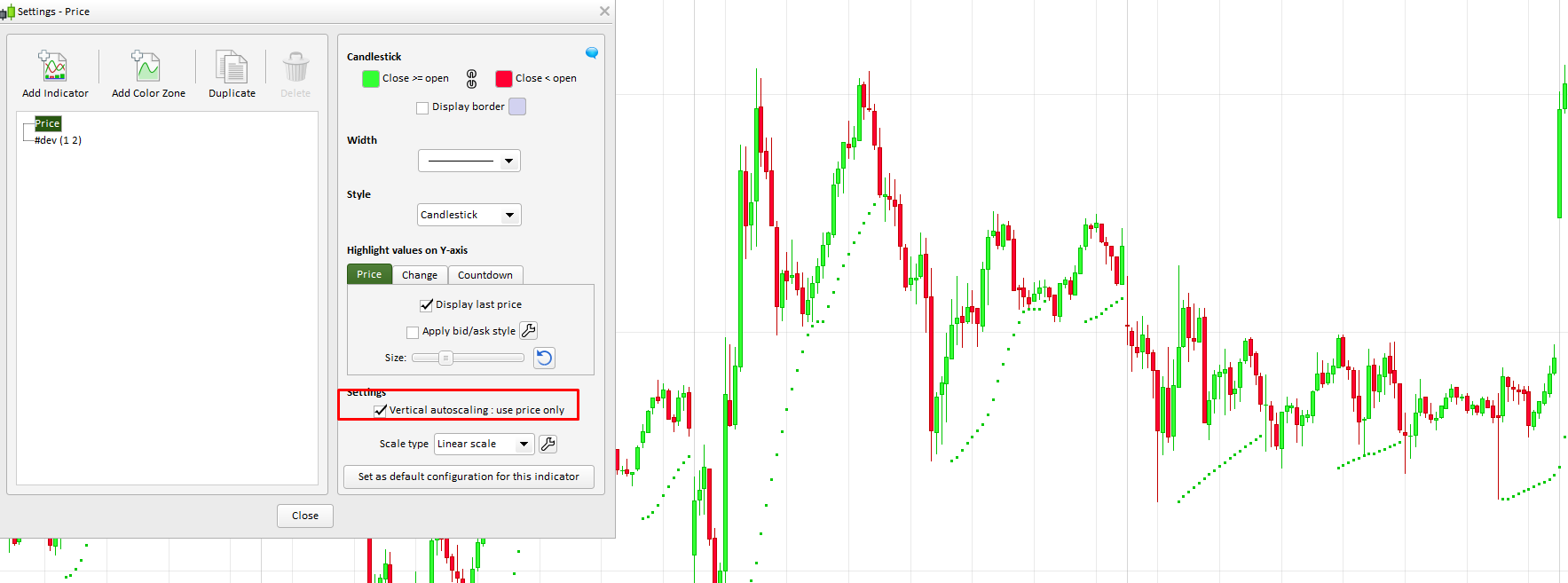The height and width of the screenshot is (583, 1568).
Task: Close the Settings - Price window
Action: [604, 12]
